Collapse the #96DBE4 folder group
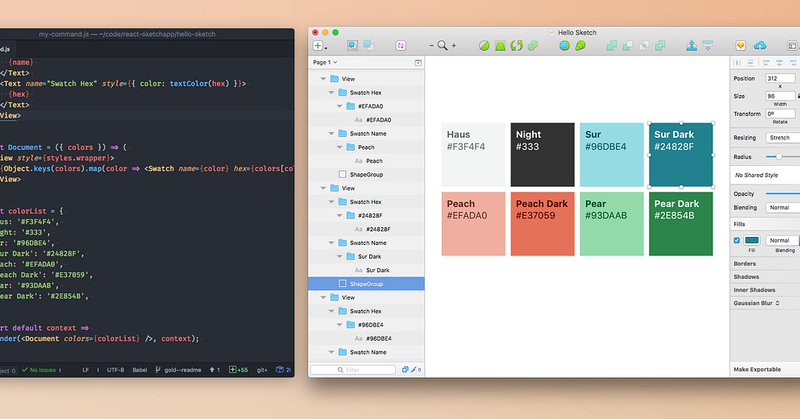 340,325
